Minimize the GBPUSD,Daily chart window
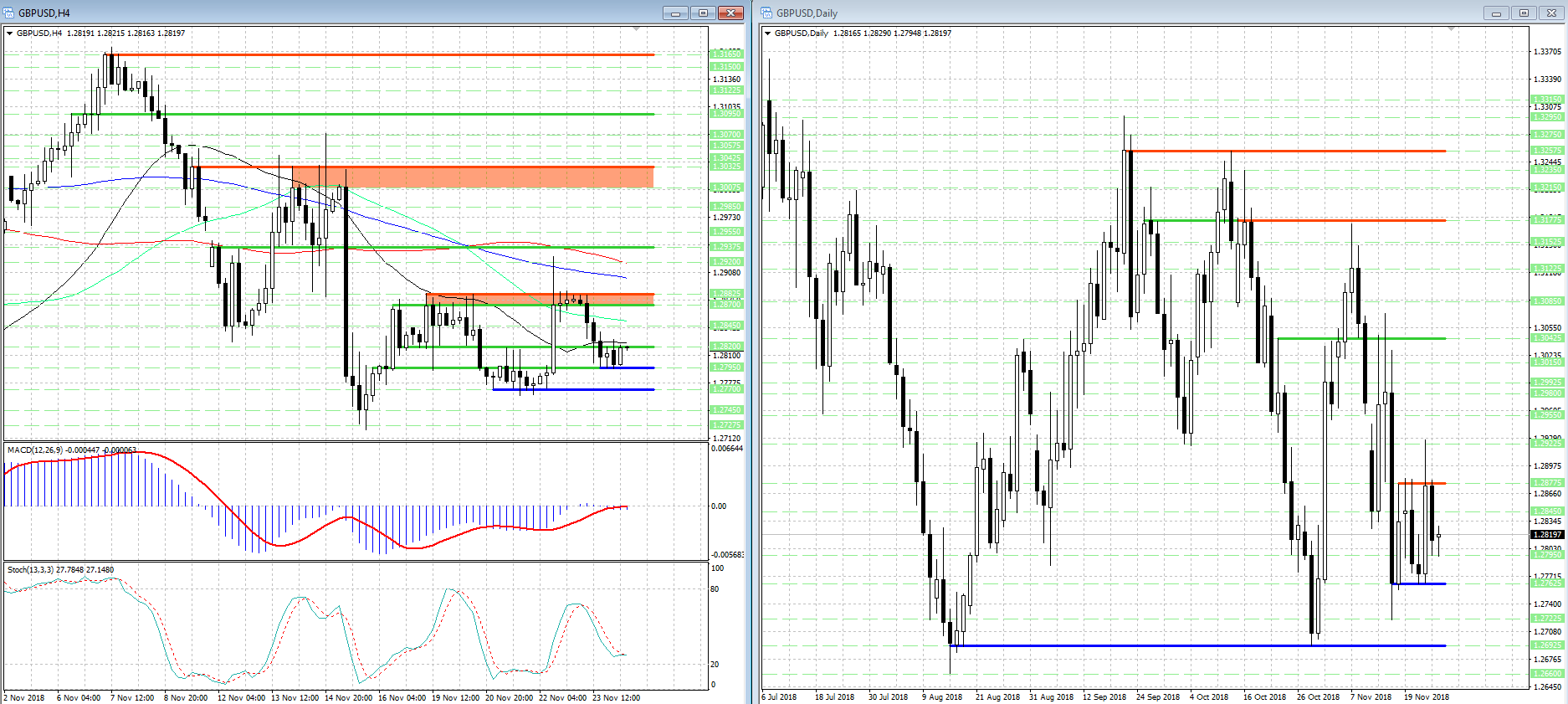Viewport: 1568px width, 704px height. click(1496, 13)
